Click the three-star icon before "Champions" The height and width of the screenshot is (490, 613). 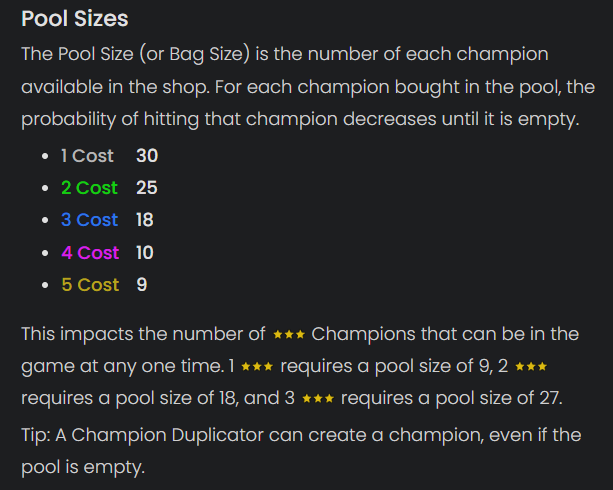point(288,334)
